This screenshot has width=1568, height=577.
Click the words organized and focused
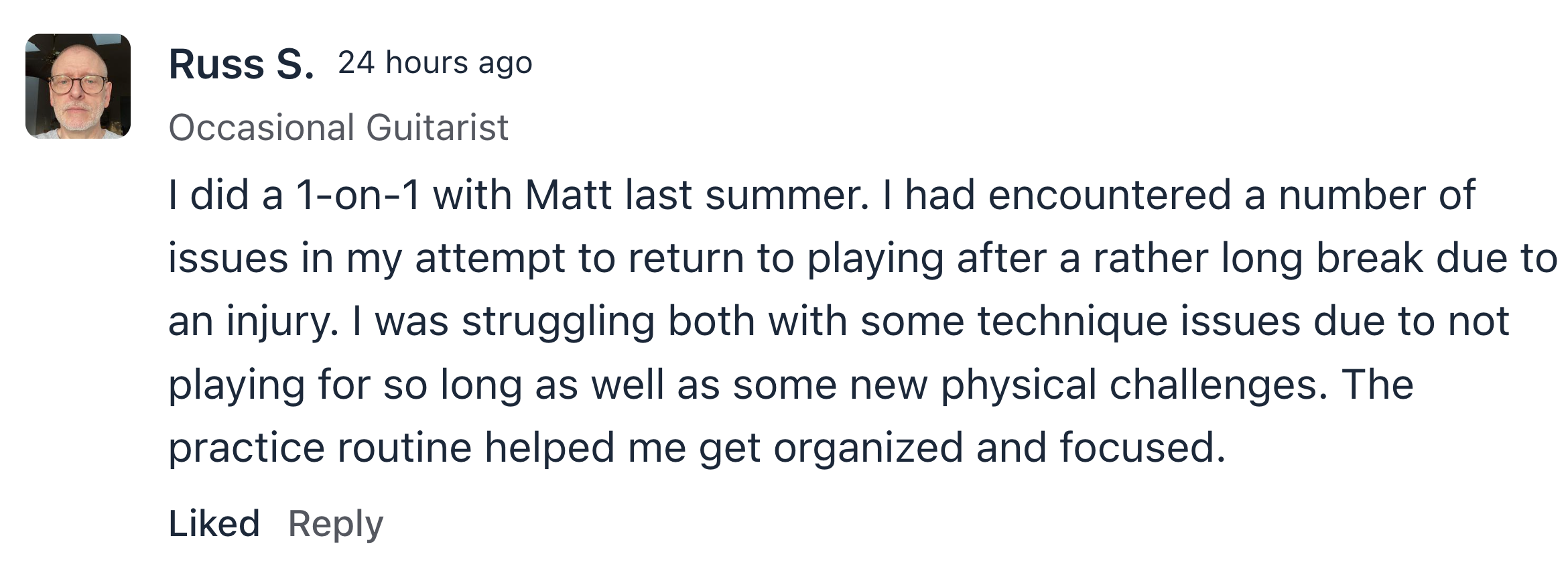coord(999,448)
